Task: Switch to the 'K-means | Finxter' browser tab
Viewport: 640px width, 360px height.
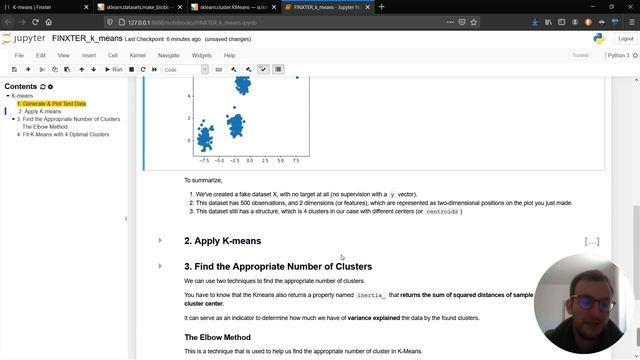Action: pyautogui.click(x=44, y=7)
